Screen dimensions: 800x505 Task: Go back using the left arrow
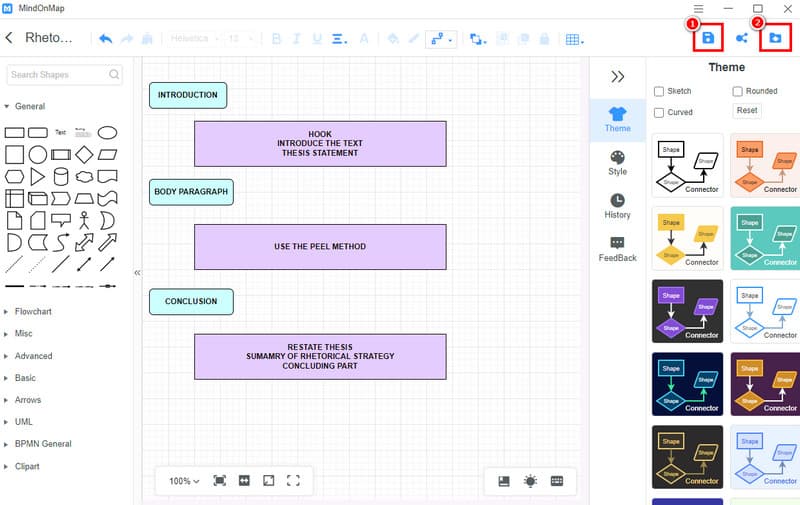(9, 38)
